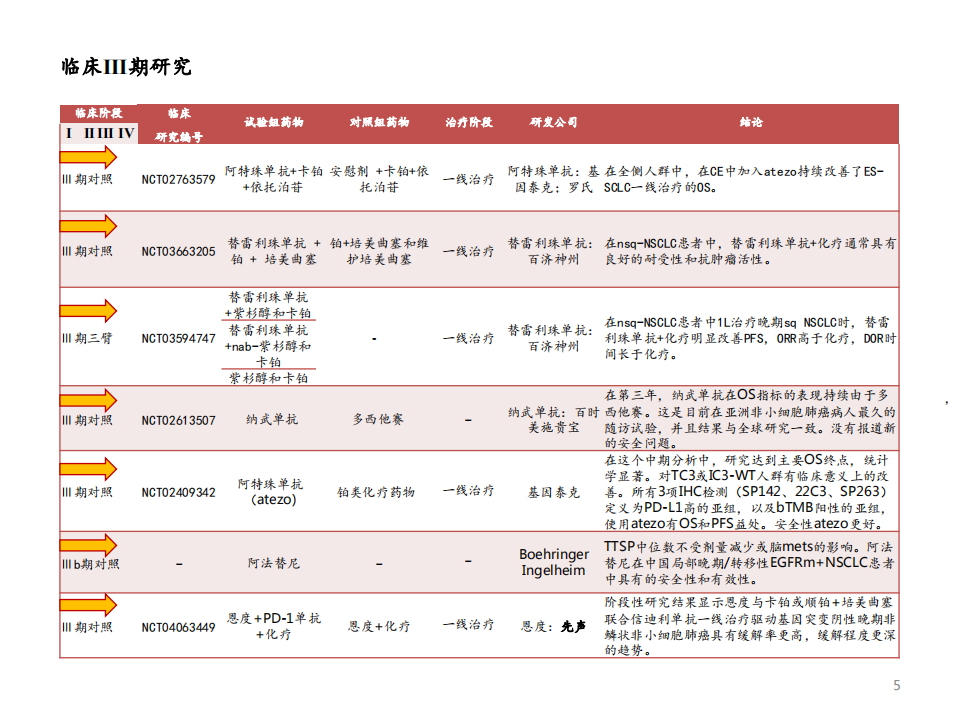Toggle the phase I indicator in the header
This screenshot has width=959, height=719.
pos(68,132)
